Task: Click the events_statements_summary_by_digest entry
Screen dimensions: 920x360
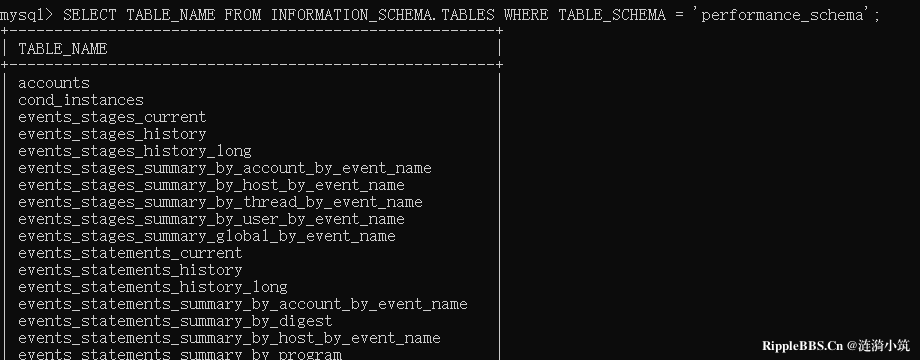Action: coord(175,321)
